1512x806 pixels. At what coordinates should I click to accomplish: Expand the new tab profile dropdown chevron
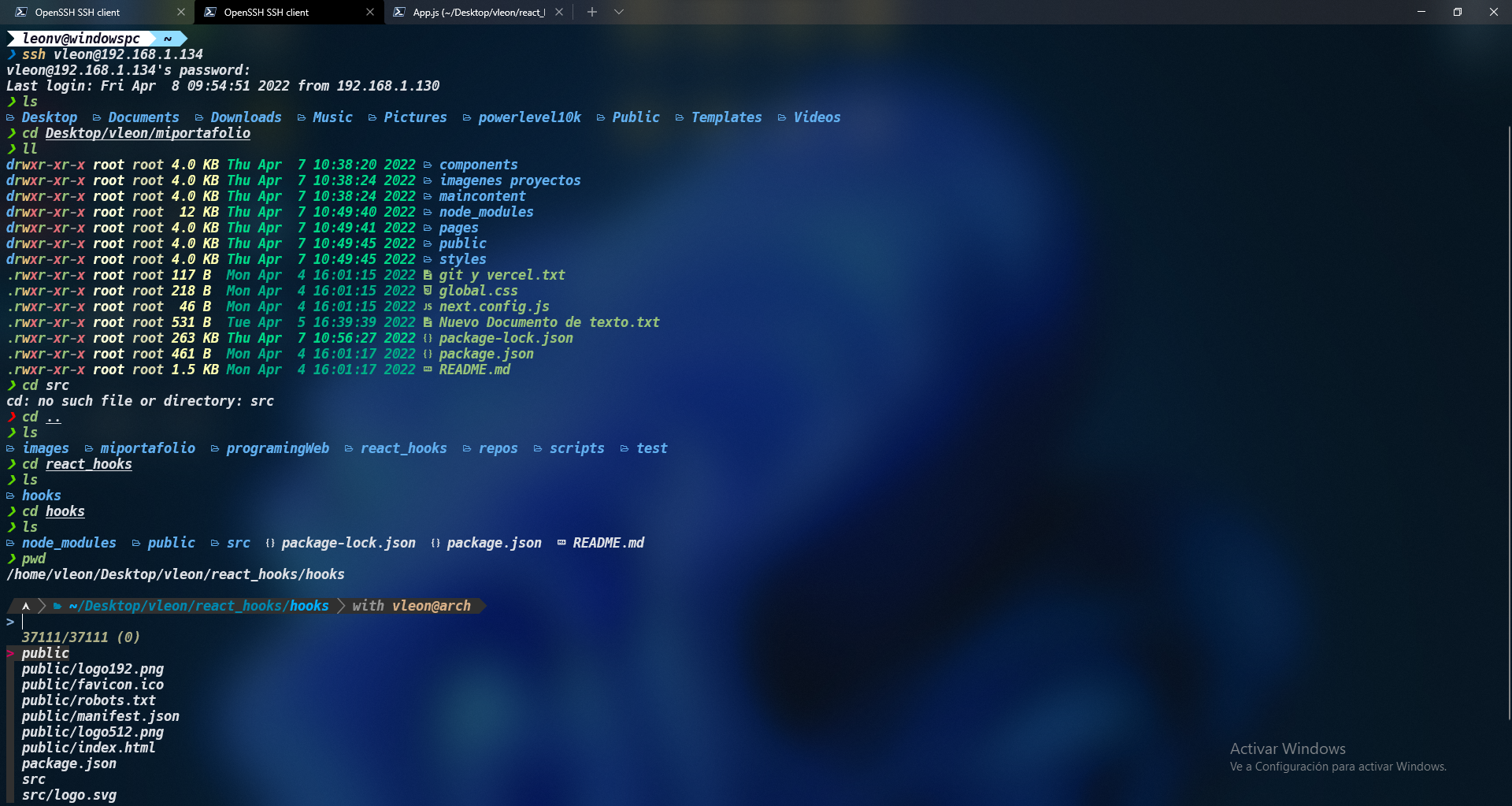pos(619,13)
